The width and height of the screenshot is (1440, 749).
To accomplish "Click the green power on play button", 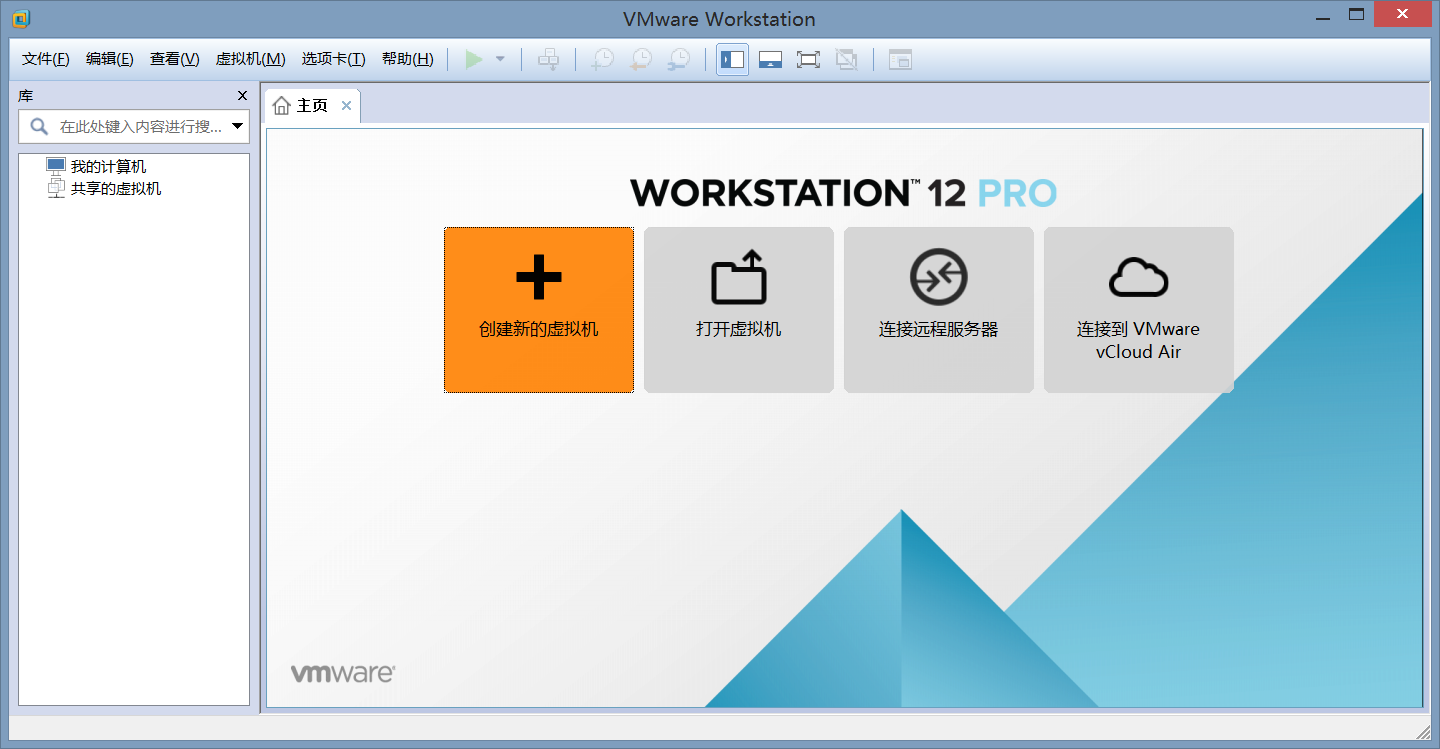I will 474,60.
